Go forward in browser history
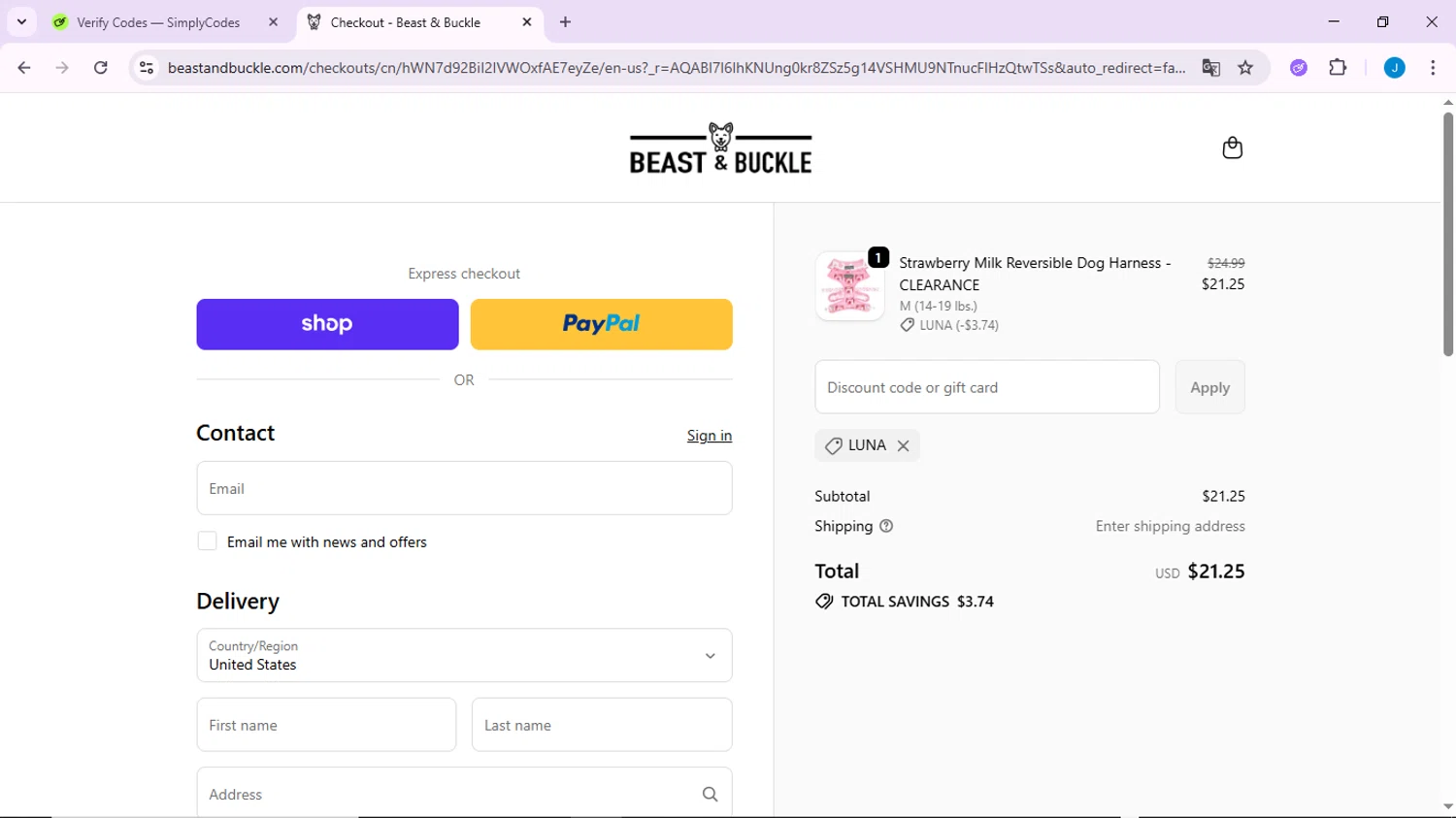This screenshot has height=818, width=1456. [62, 68]
